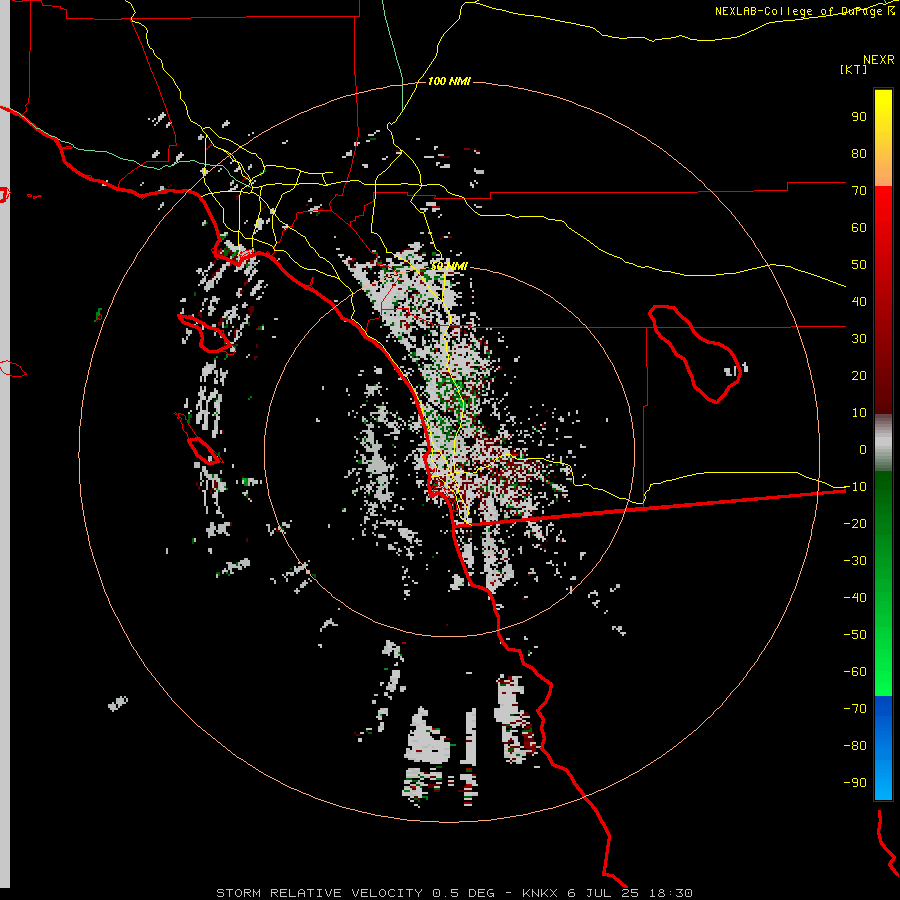Image resolution: width=900 pixels, height=900 pixels.
Task: Click the 70 value on velocity scale
Action: click(x=859, y=191)
